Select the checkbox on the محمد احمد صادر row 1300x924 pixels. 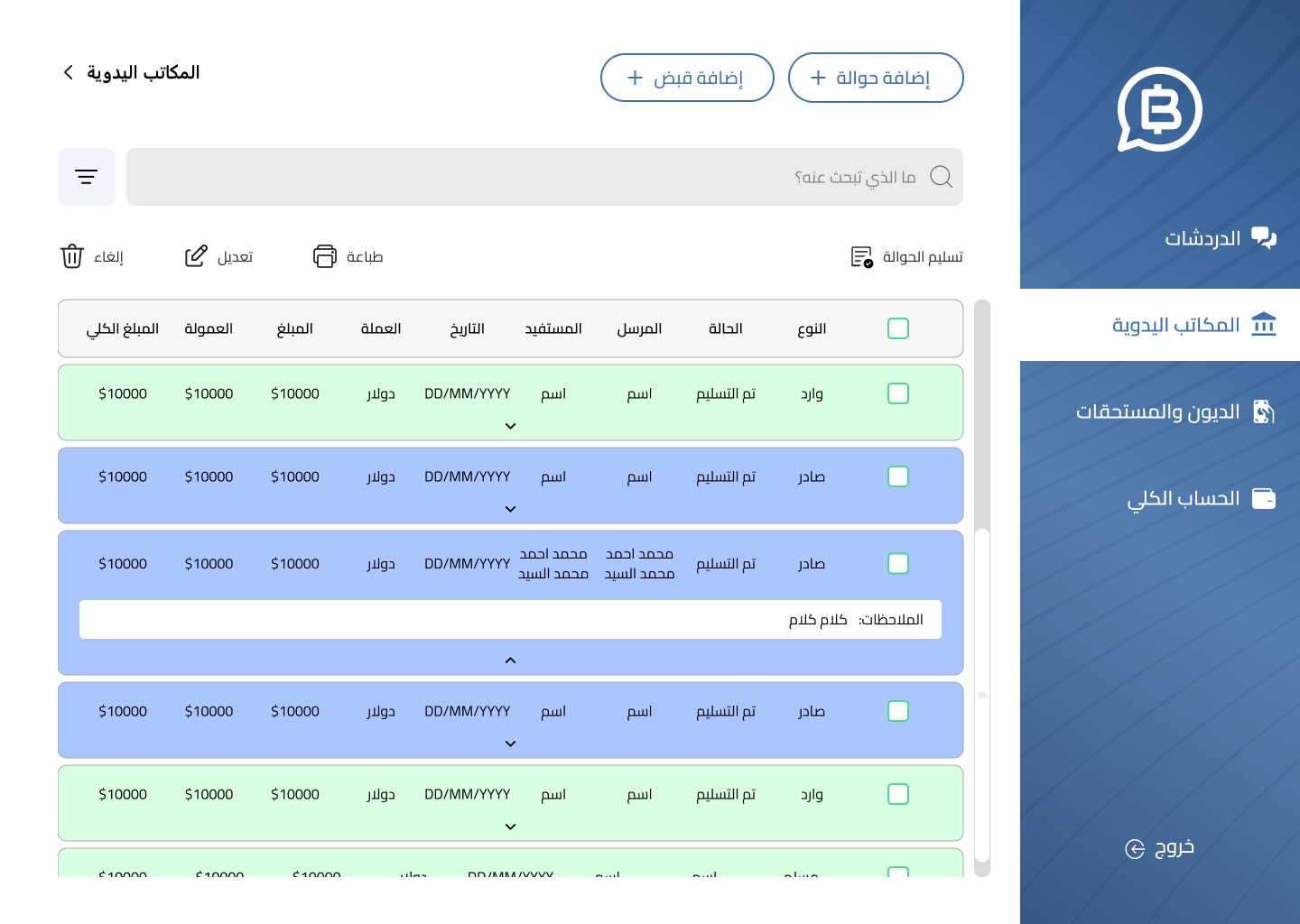898,563
